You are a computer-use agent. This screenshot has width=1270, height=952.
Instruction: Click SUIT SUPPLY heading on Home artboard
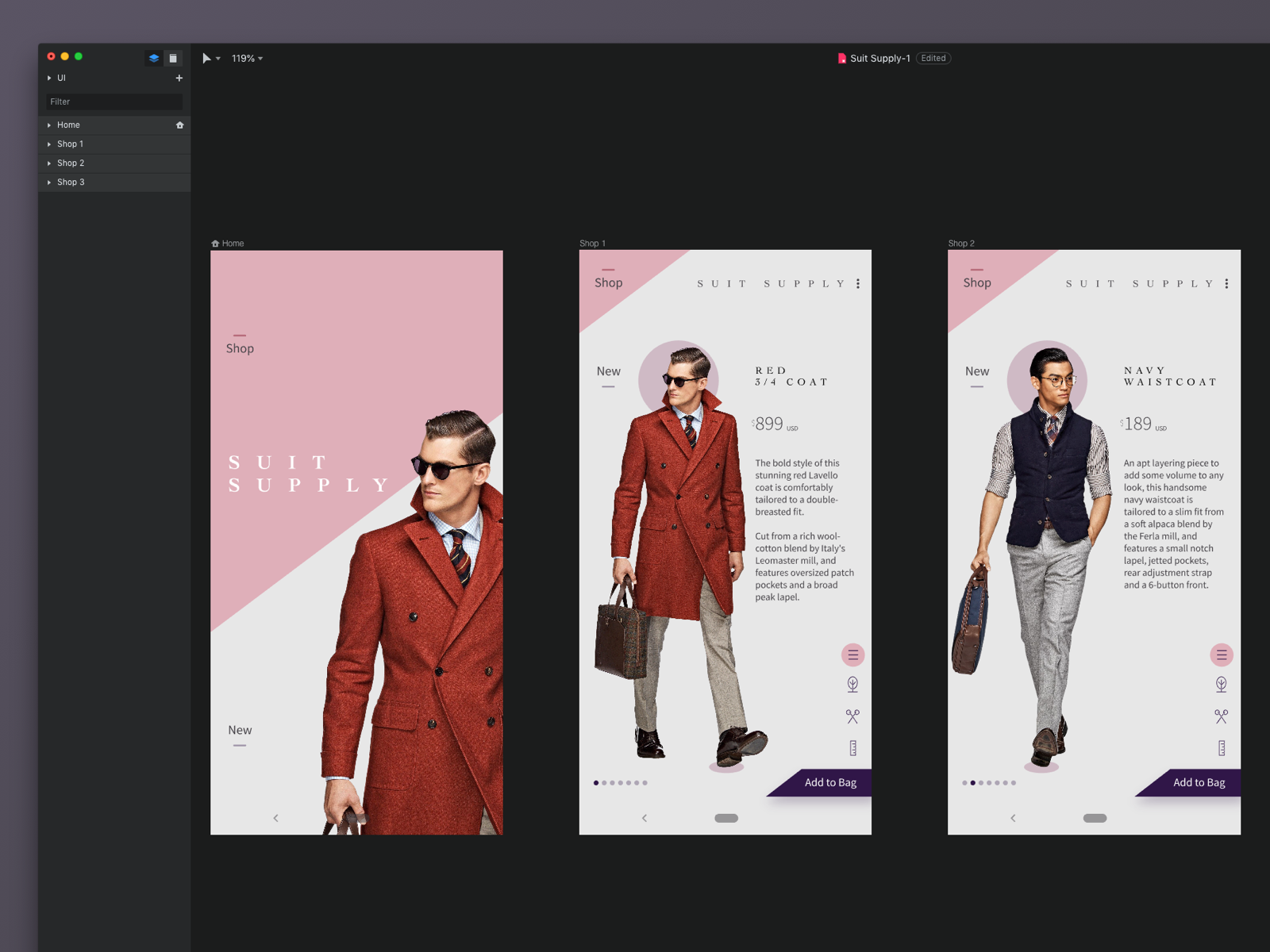pyautogui.click(x=310, y=474)
